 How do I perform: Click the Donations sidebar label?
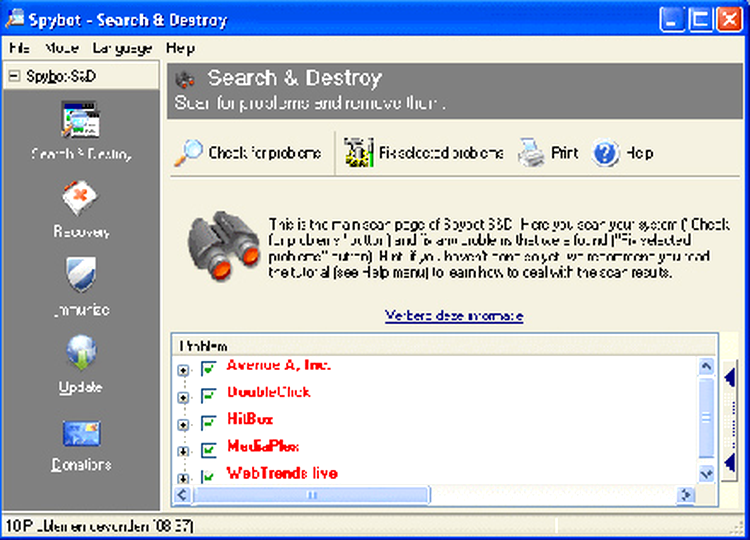tap(81, 465)
